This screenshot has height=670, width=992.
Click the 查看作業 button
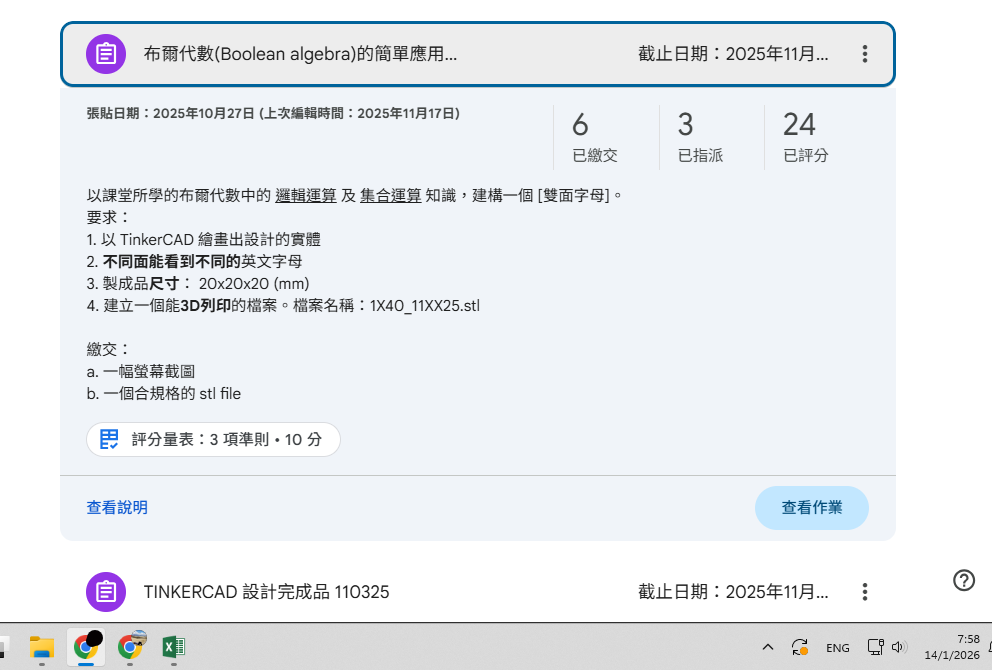coord(811,508)
